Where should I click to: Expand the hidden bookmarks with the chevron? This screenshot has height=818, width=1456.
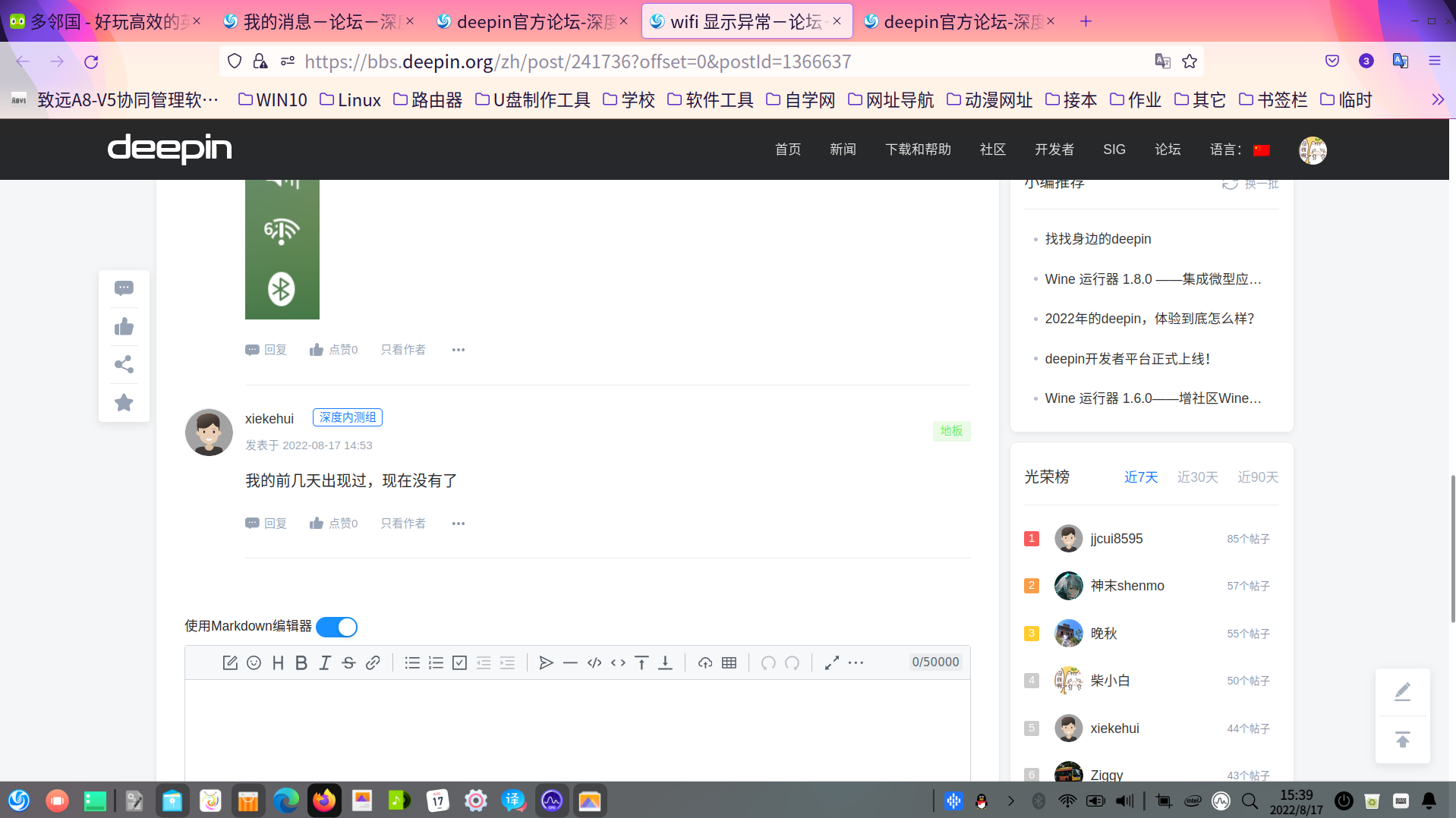[1437, 99]
